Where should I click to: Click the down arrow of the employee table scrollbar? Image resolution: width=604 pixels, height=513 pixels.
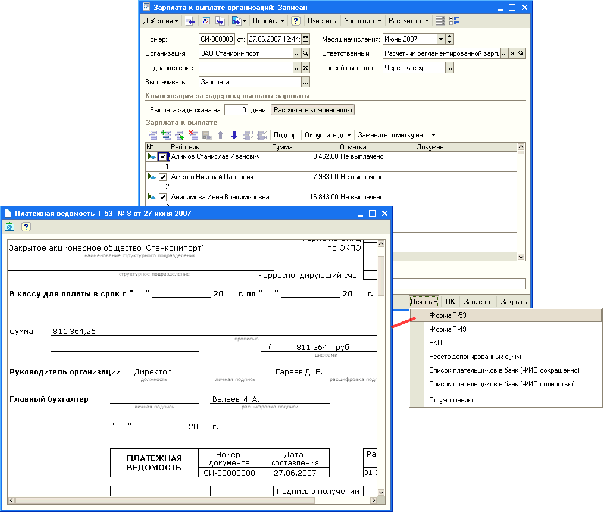click(x=521, y=257)
